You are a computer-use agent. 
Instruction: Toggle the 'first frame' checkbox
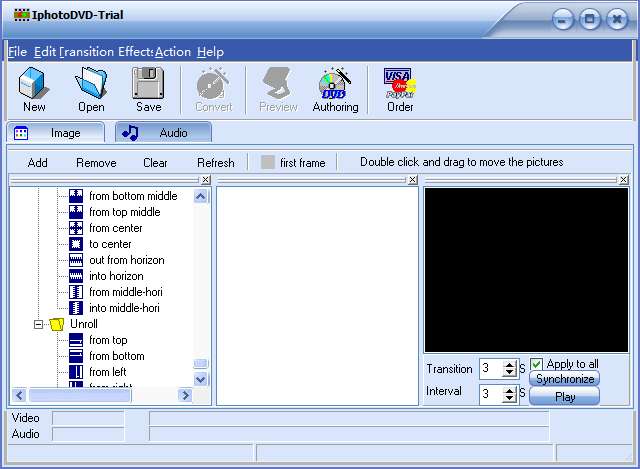pos(268,162)
